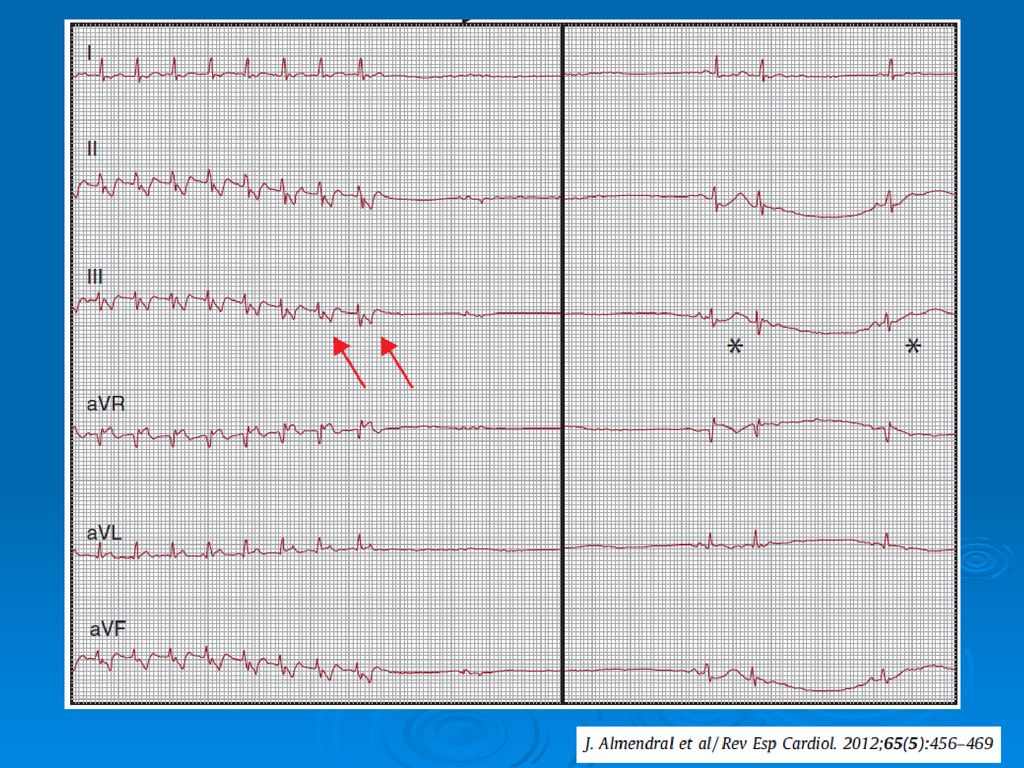Click the lead III label
The height and width of the screenshot is (768, 1024).
(x=95, y=277)
